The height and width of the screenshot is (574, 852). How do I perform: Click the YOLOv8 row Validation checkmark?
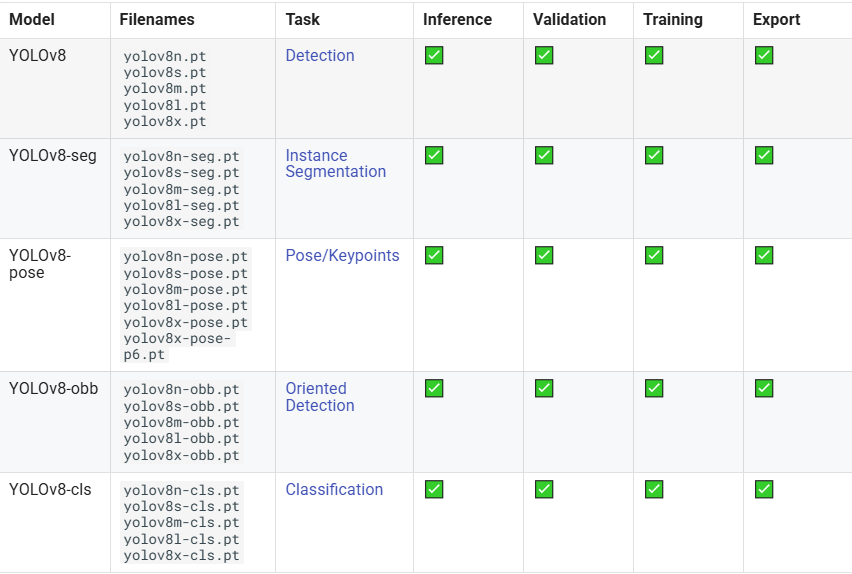(544, 55)
